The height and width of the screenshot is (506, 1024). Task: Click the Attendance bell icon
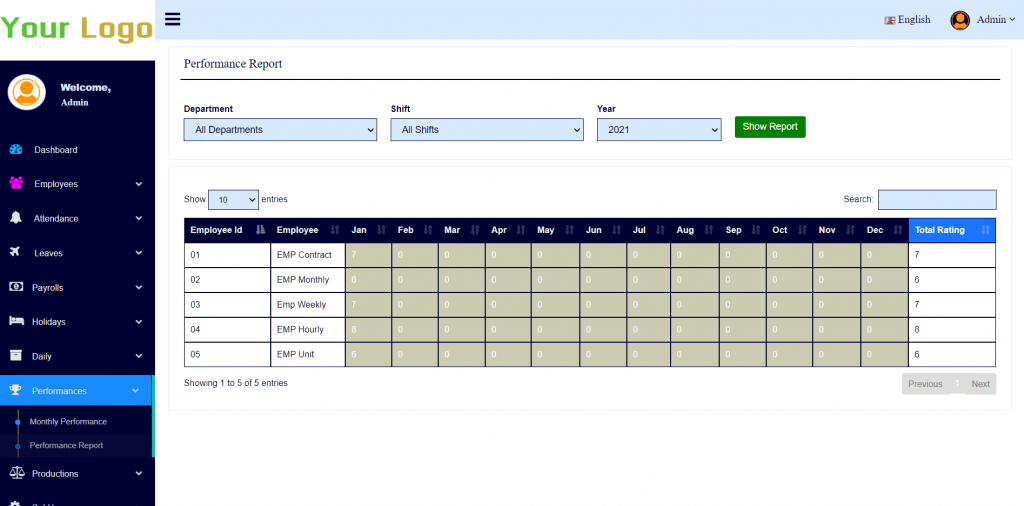click(x=16, y=218)
